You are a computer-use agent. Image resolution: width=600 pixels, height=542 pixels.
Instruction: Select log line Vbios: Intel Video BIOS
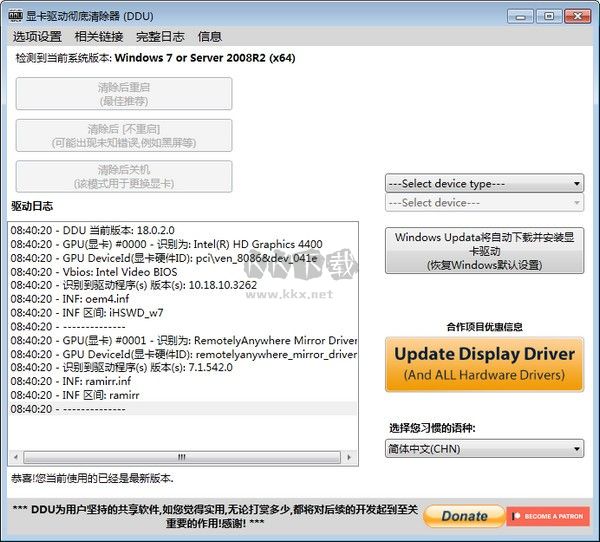pos(183,272)
